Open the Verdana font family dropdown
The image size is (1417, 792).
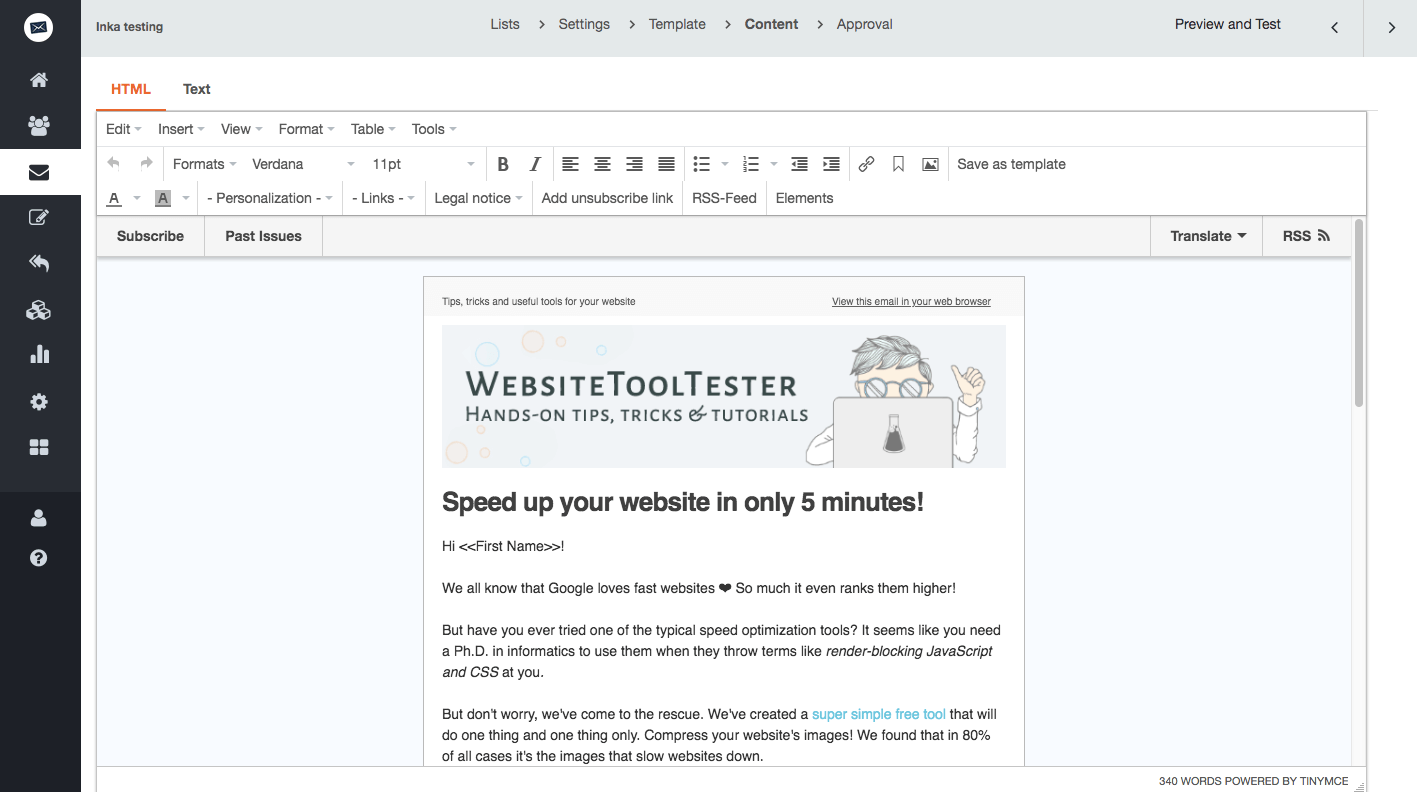(x=303, y=164)
